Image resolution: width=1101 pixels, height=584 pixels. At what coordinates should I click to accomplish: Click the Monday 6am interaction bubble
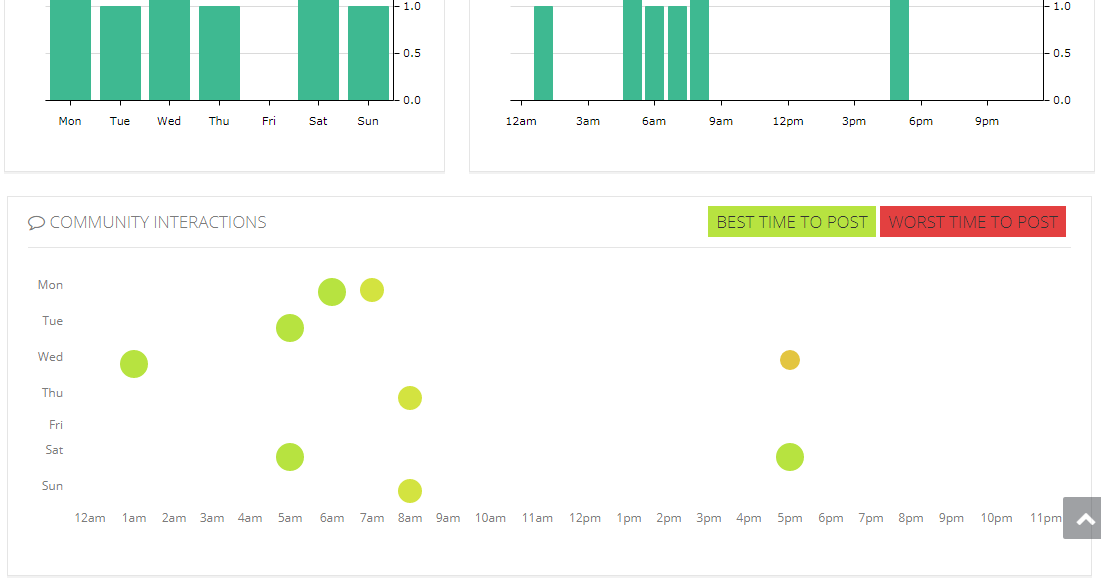point(332,292)
